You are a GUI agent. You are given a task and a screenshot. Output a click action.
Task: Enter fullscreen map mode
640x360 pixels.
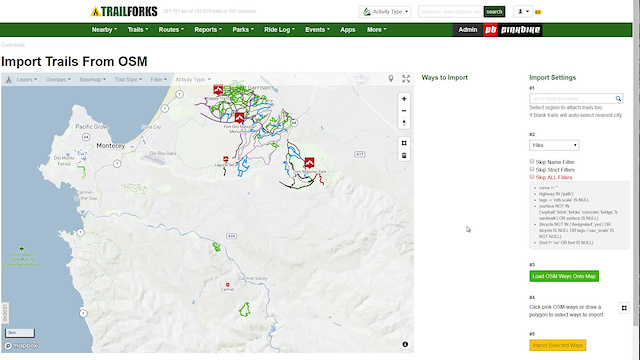(406, 79)
